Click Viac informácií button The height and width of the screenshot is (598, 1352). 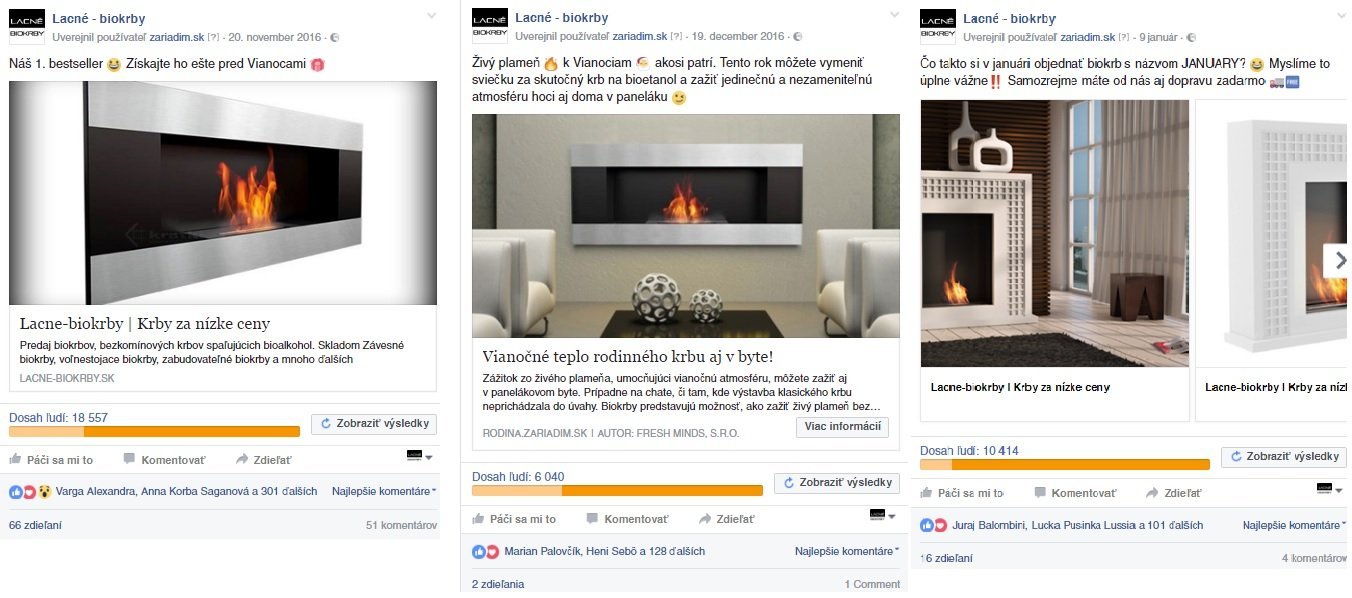coord(842,427)
